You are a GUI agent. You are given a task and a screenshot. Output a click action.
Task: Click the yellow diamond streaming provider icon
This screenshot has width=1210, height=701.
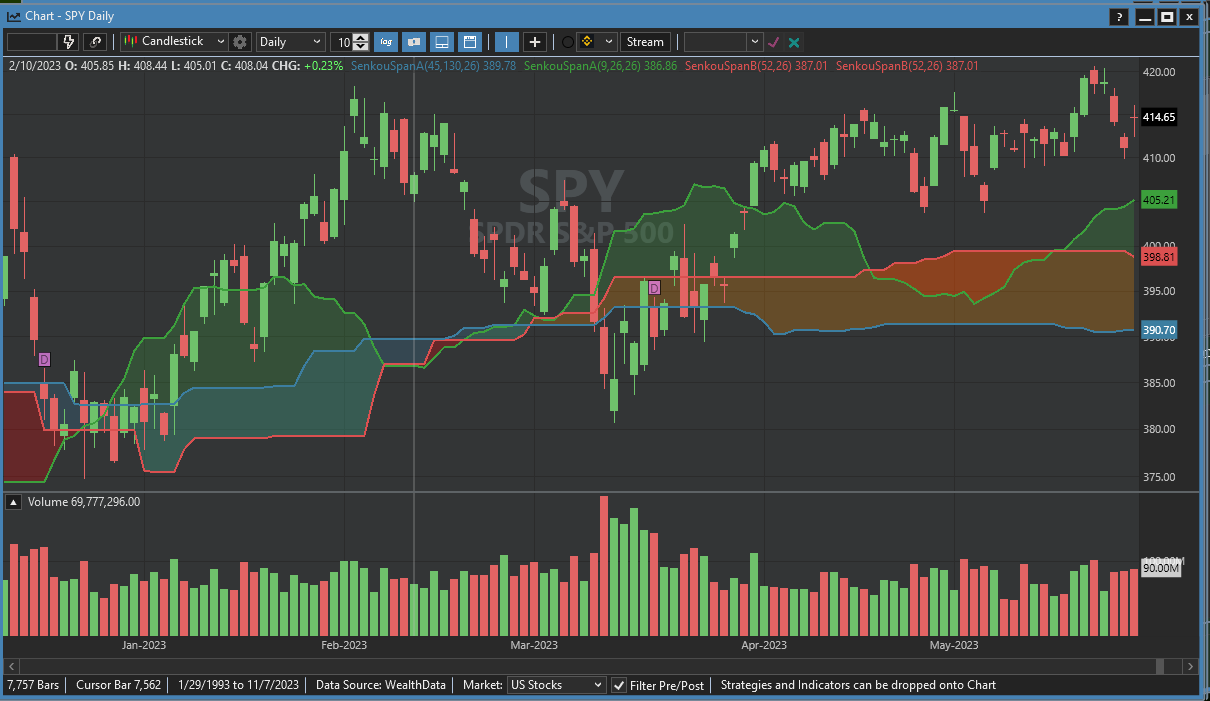(588, 42)
